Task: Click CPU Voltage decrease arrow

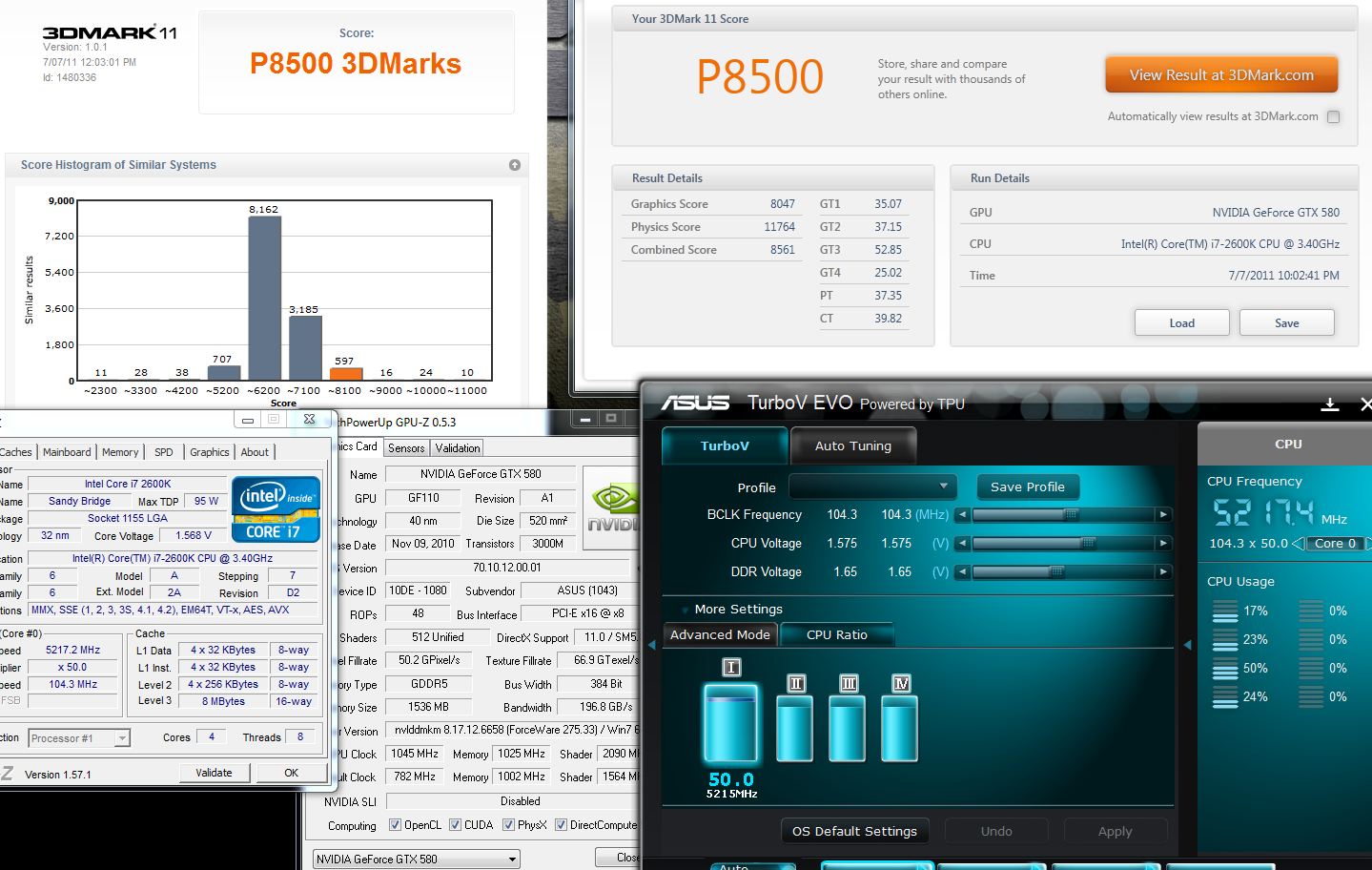Action: tap(963, 544)
